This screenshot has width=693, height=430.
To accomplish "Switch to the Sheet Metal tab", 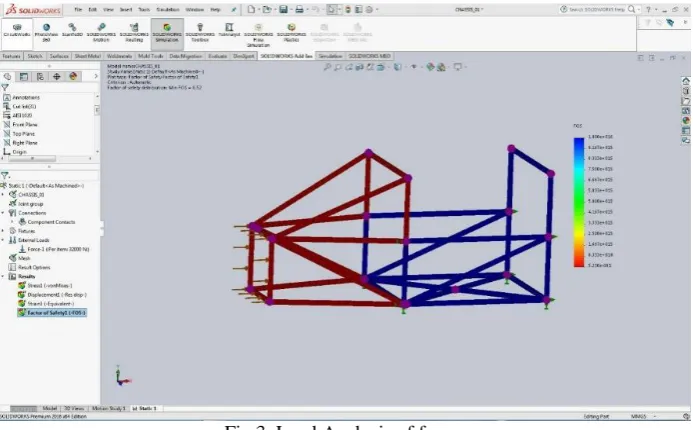I will point(88,56).
